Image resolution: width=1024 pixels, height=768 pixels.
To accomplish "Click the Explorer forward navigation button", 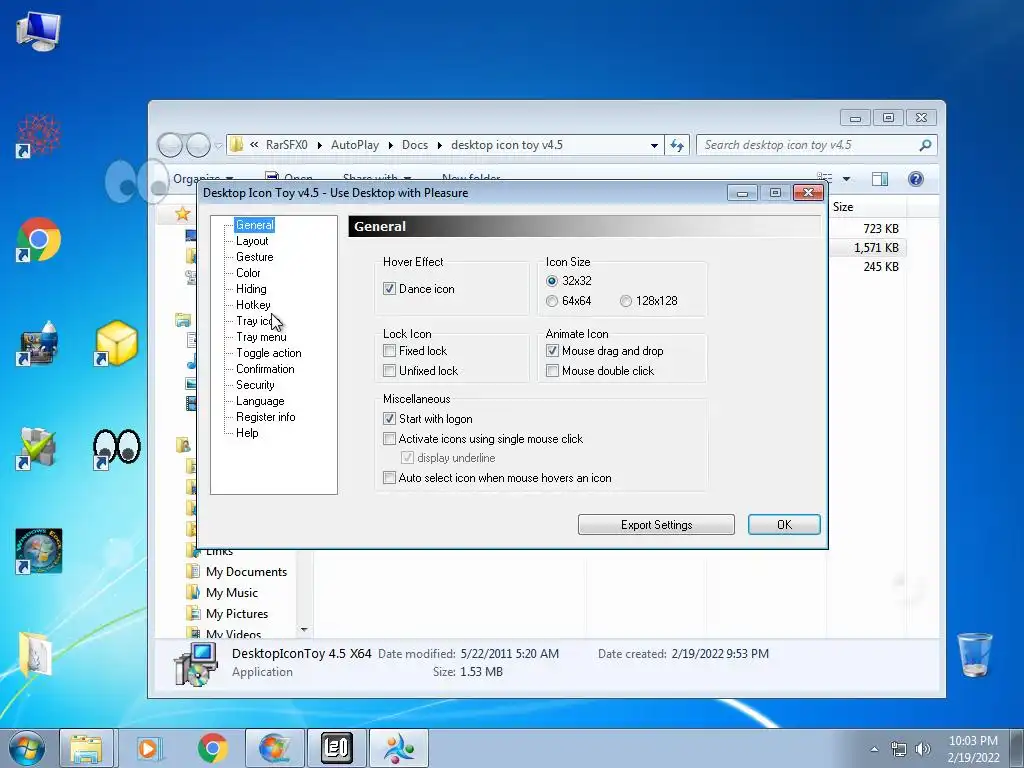I will point(198,145).
